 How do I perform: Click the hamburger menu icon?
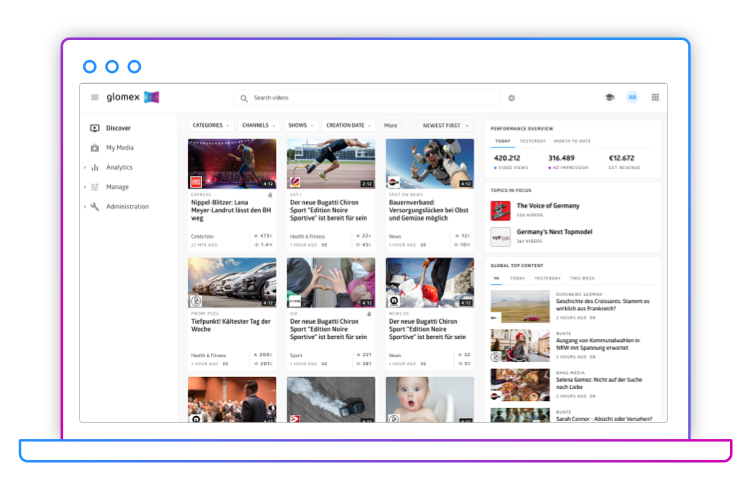(x=95, y=97)
